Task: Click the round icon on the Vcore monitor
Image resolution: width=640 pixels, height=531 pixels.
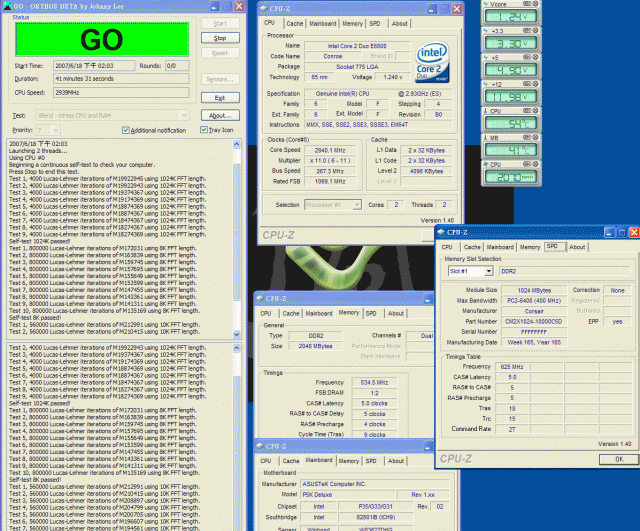Action: (x=535, y=4)
